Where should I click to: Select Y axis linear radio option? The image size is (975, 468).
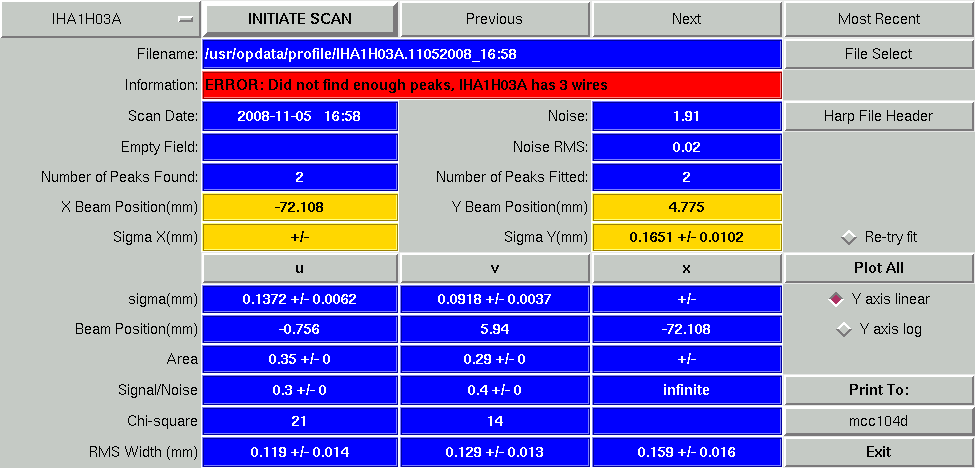pos(879,299)
